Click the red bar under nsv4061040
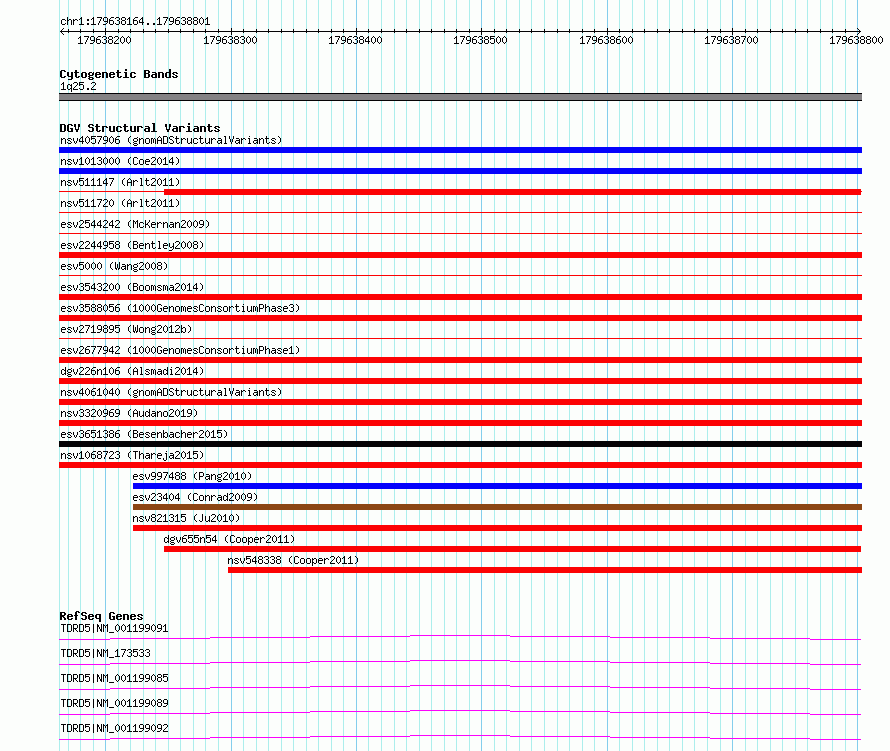 [460, 402]
